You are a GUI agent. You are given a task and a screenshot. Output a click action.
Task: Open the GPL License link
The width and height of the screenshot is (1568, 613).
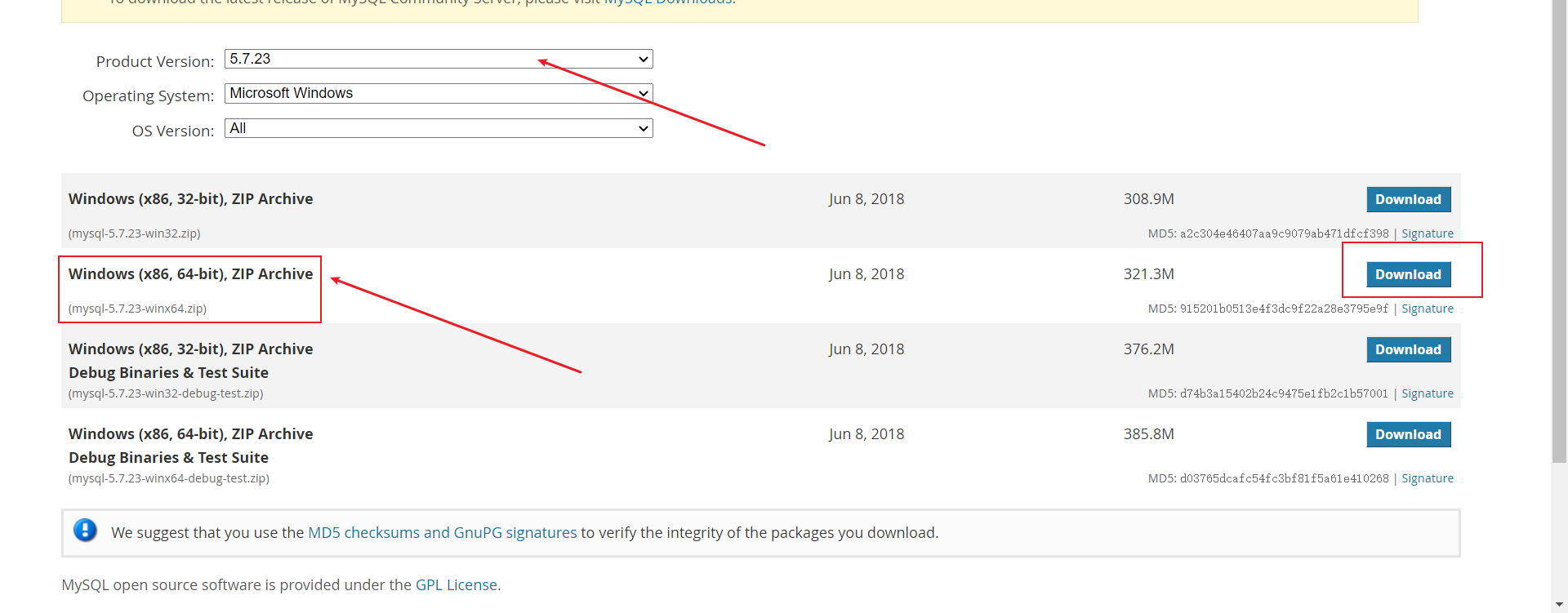[457, 585]
